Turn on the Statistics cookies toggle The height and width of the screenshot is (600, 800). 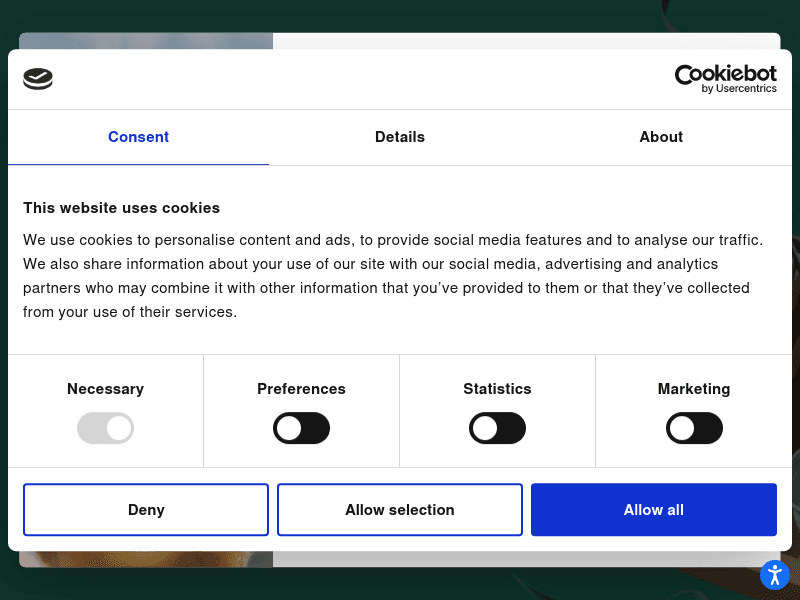point(497,429)
